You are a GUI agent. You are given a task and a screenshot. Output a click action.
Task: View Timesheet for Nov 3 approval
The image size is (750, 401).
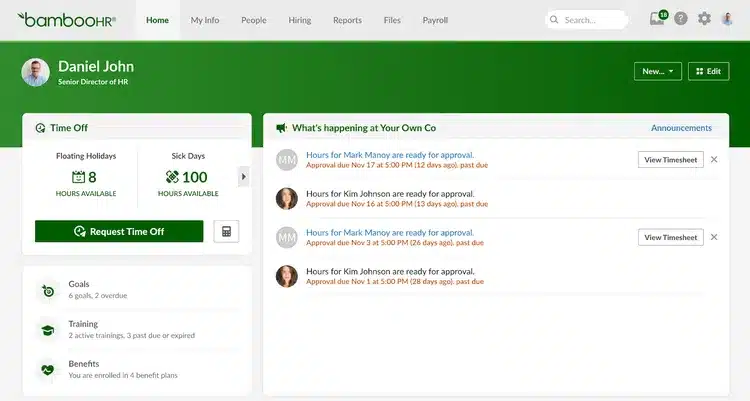pyautogui.click(x=671, y=237)
